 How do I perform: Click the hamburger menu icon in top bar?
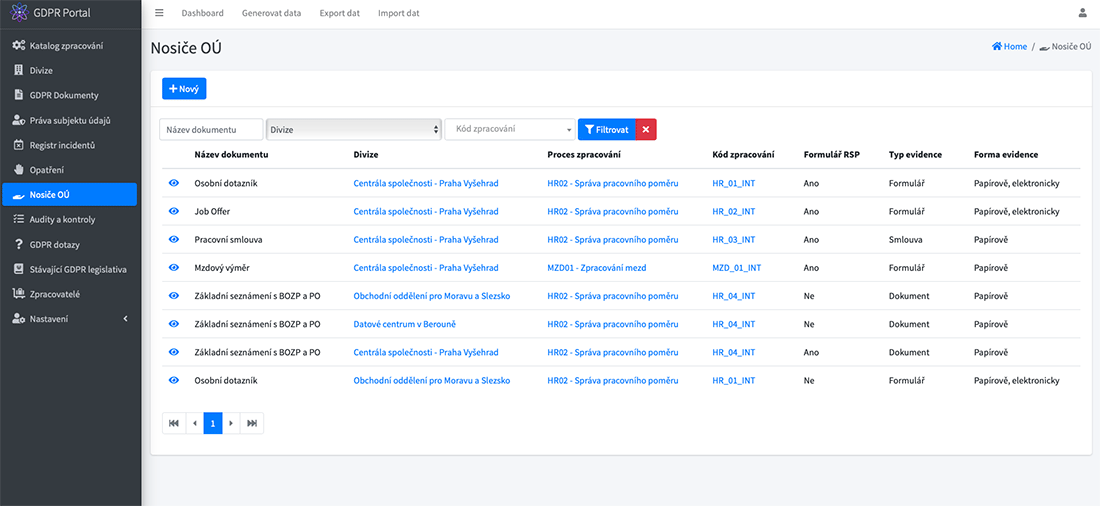click(x=159, y=13)
